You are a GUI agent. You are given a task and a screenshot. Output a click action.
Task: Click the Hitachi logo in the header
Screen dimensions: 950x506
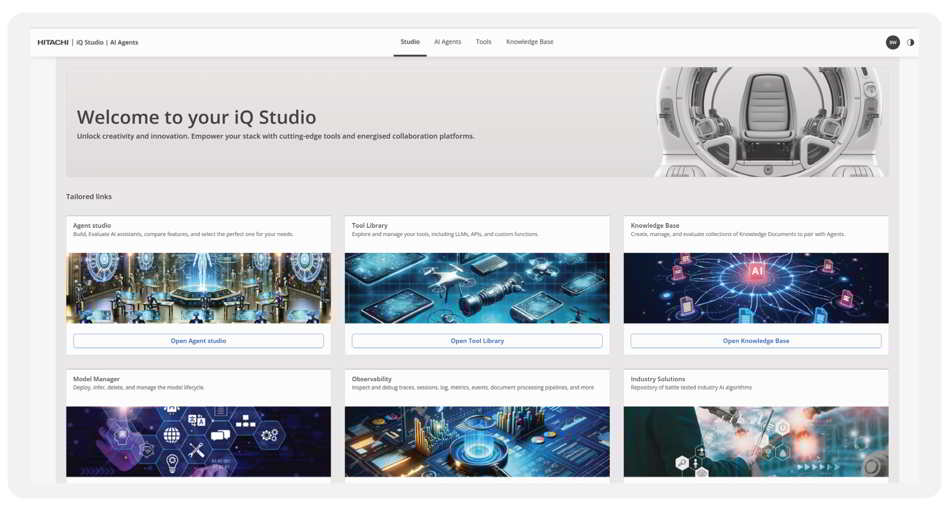pyautogui.click(x=53, y=42)
